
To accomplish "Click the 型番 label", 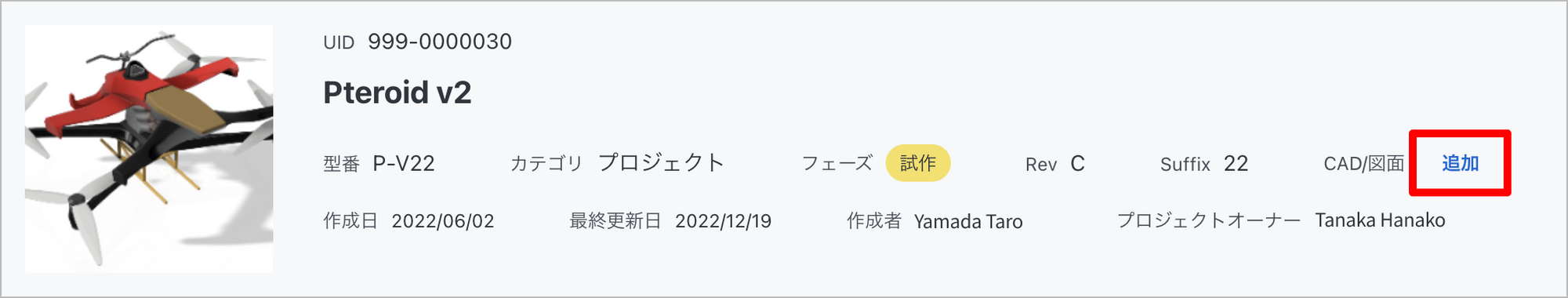I will coord(341,164).
